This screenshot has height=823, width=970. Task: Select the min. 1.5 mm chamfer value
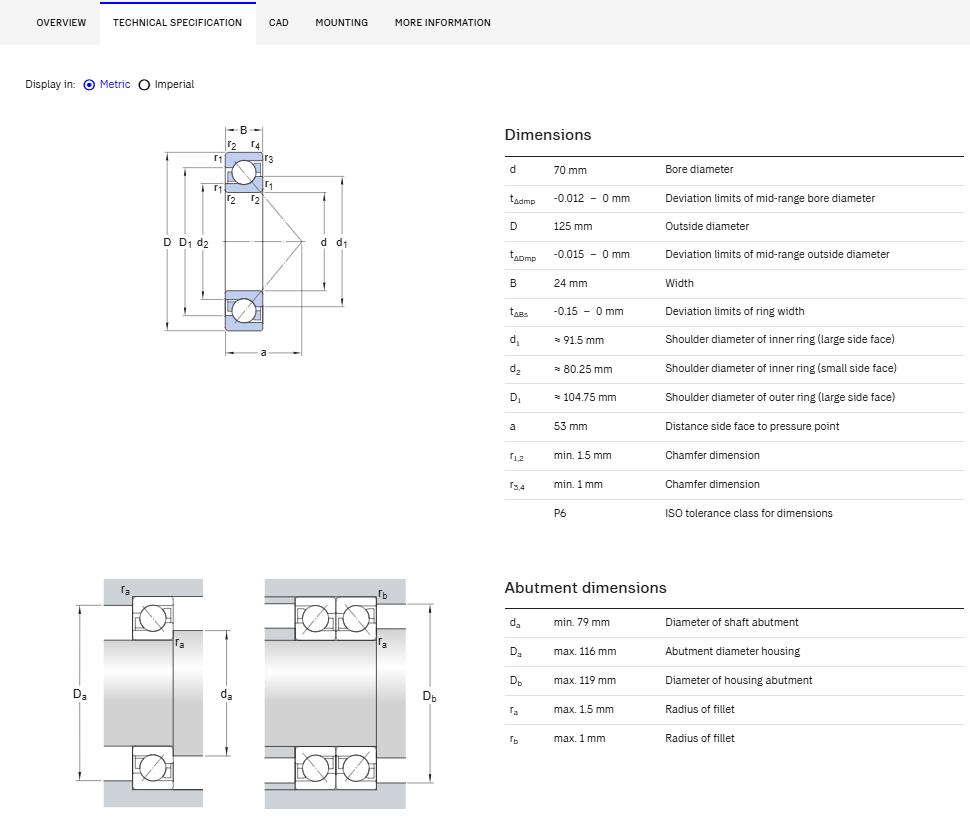(x=582, y=455)
